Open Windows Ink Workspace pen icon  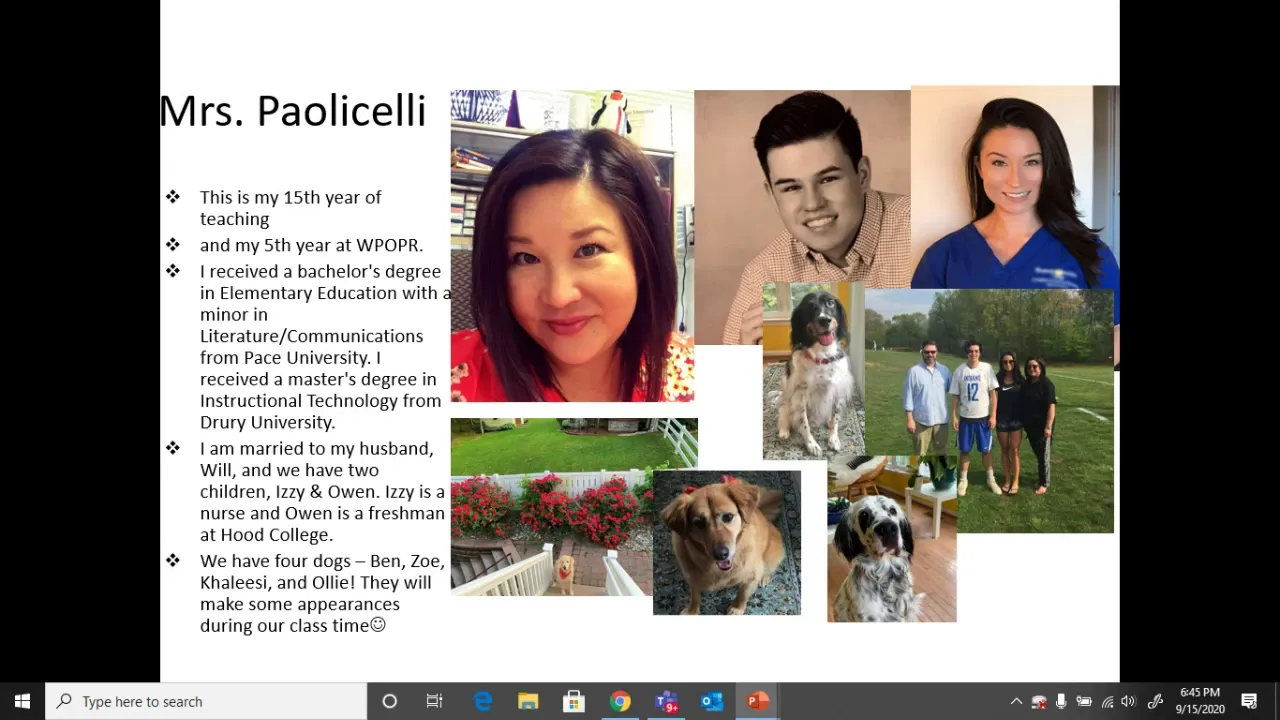[1155, 701]
